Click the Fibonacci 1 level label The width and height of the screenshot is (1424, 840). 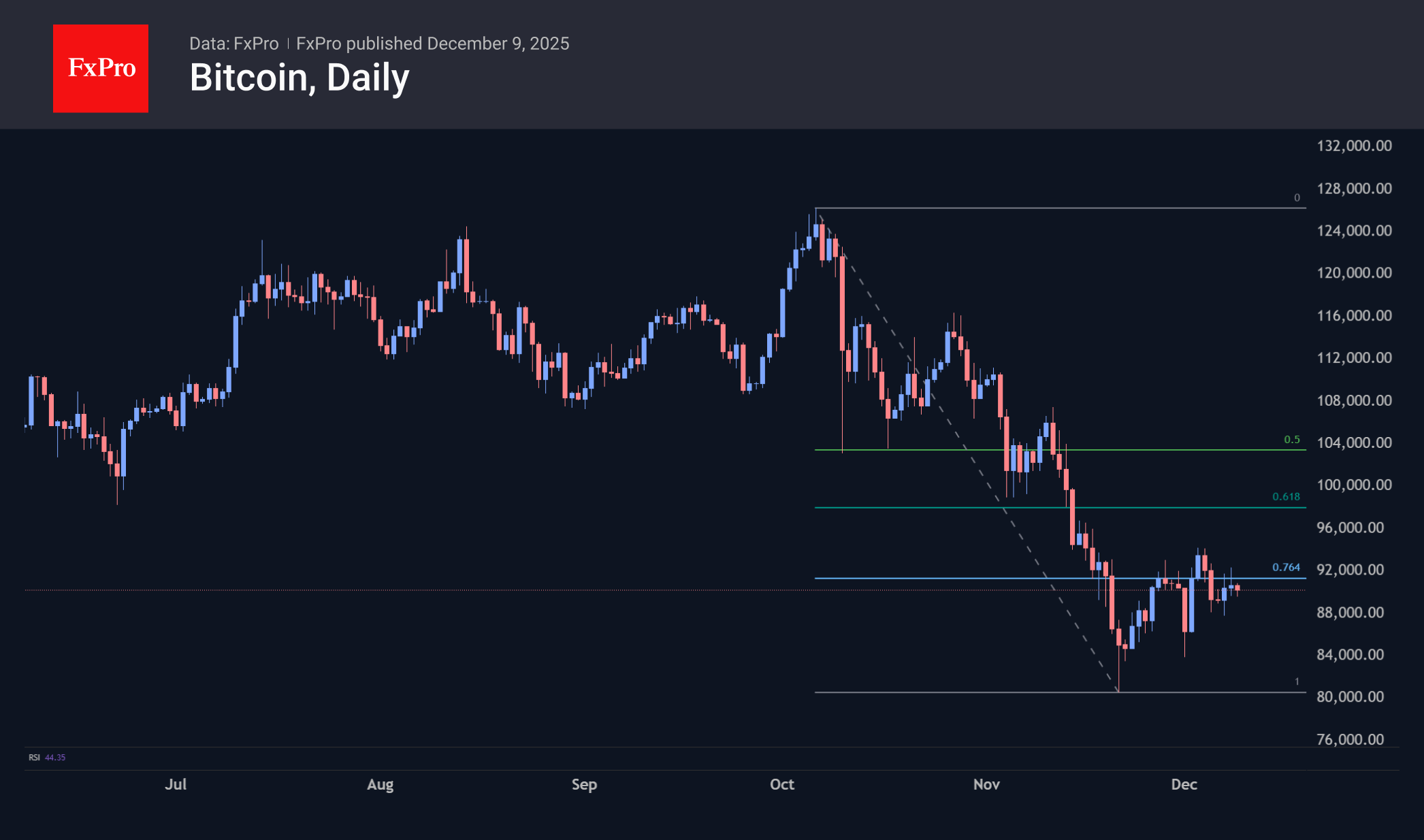pyautogui.click(x=1297, y=682)
